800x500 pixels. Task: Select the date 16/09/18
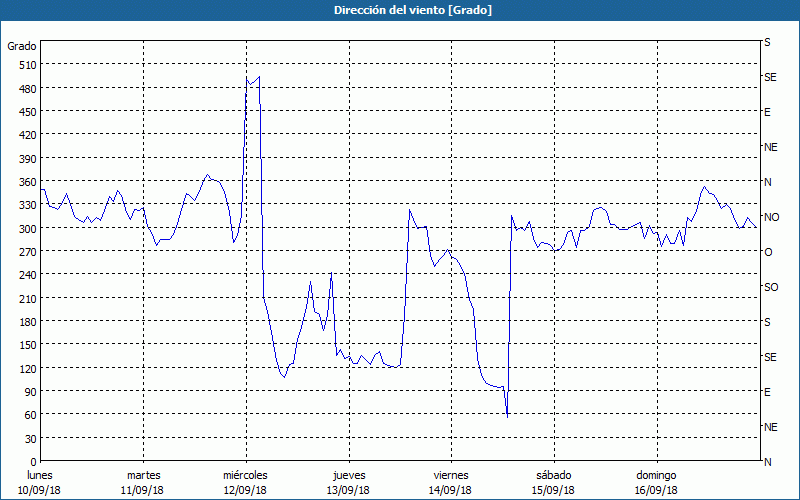click(656, 490)
